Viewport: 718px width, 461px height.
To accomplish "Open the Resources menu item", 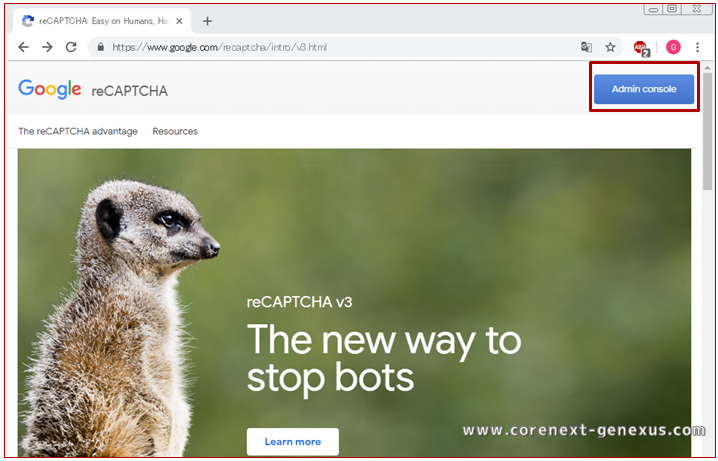I will click(175, 131).
